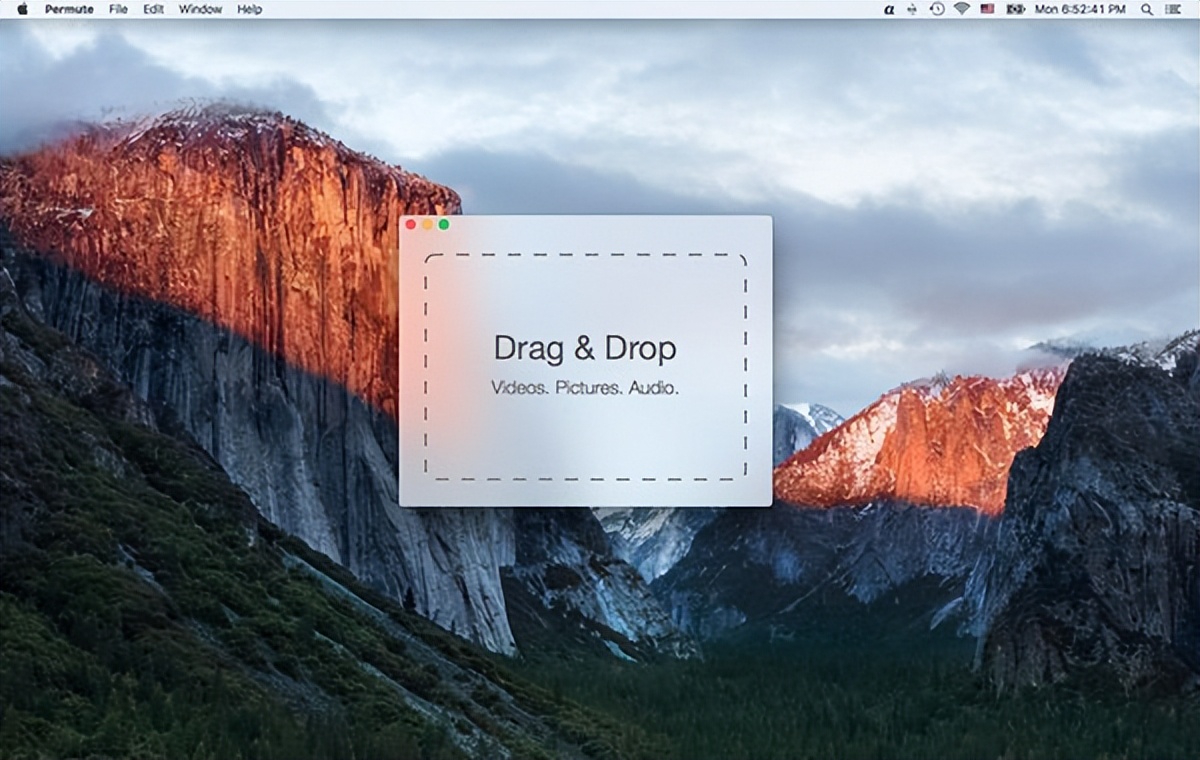Click the Drag & Drop heading
This screenshot has width=1200, height=760.
point(585,348)
